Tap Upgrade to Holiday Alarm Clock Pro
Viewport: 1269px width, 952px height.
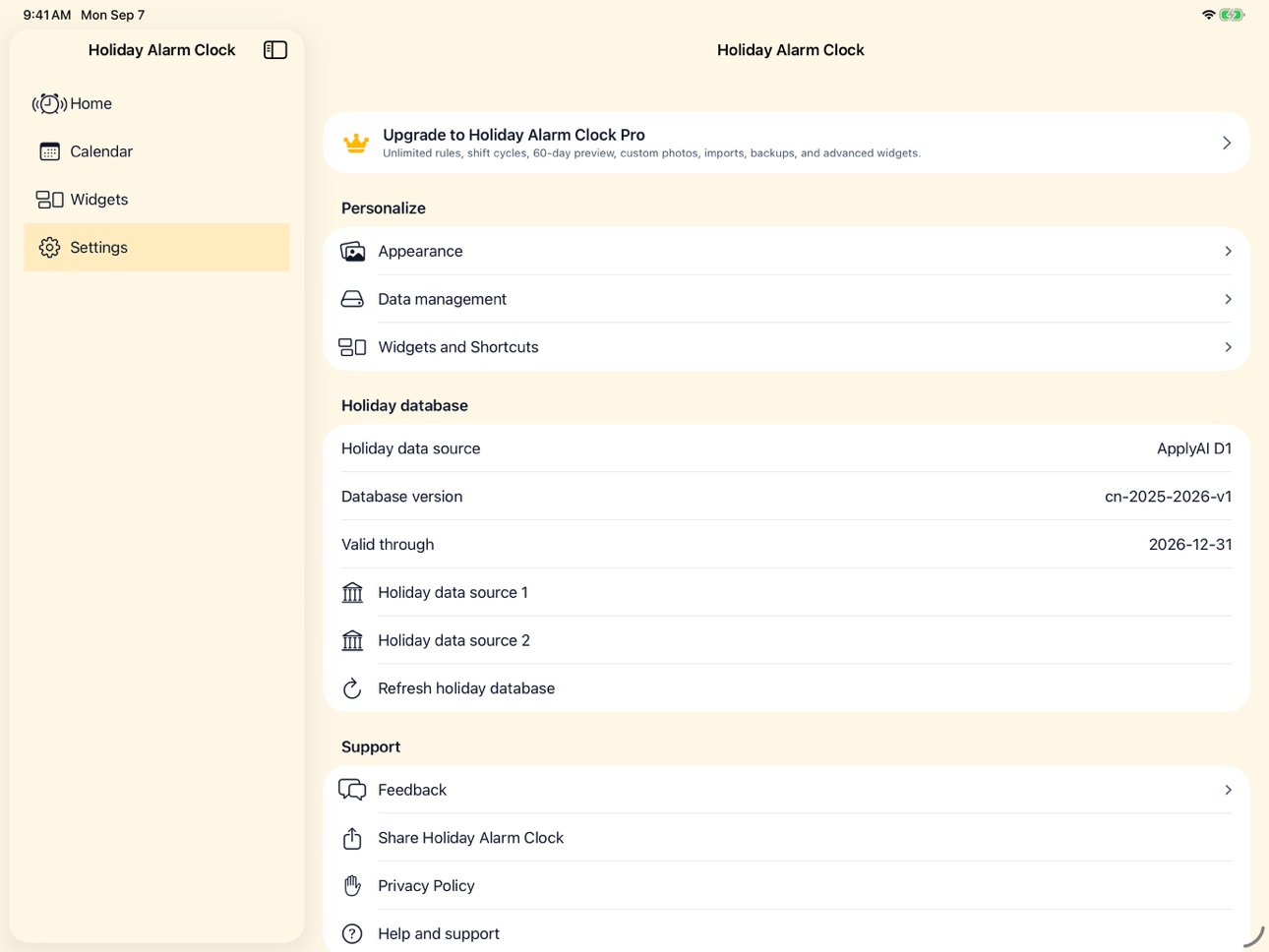point(786,144)
